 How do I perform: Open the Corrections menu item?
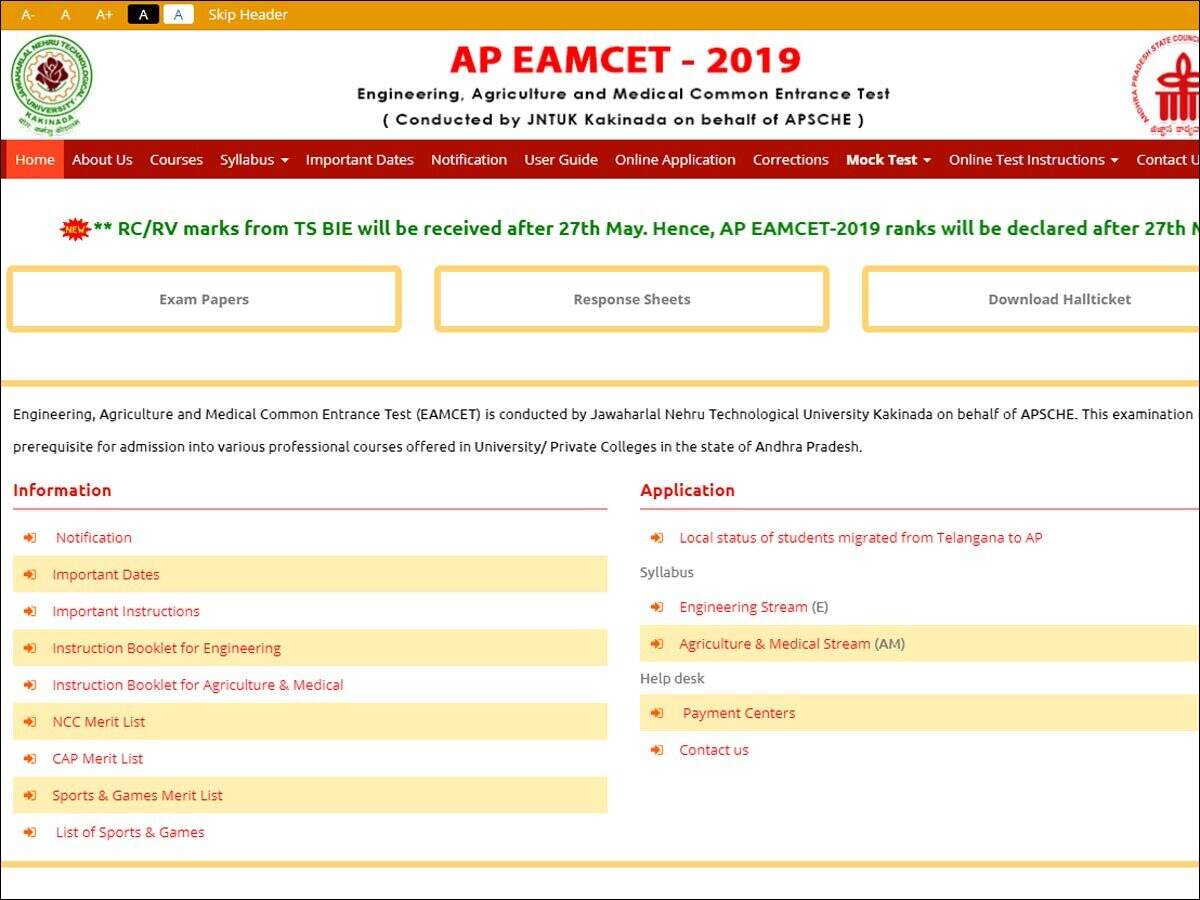point(791,160)
